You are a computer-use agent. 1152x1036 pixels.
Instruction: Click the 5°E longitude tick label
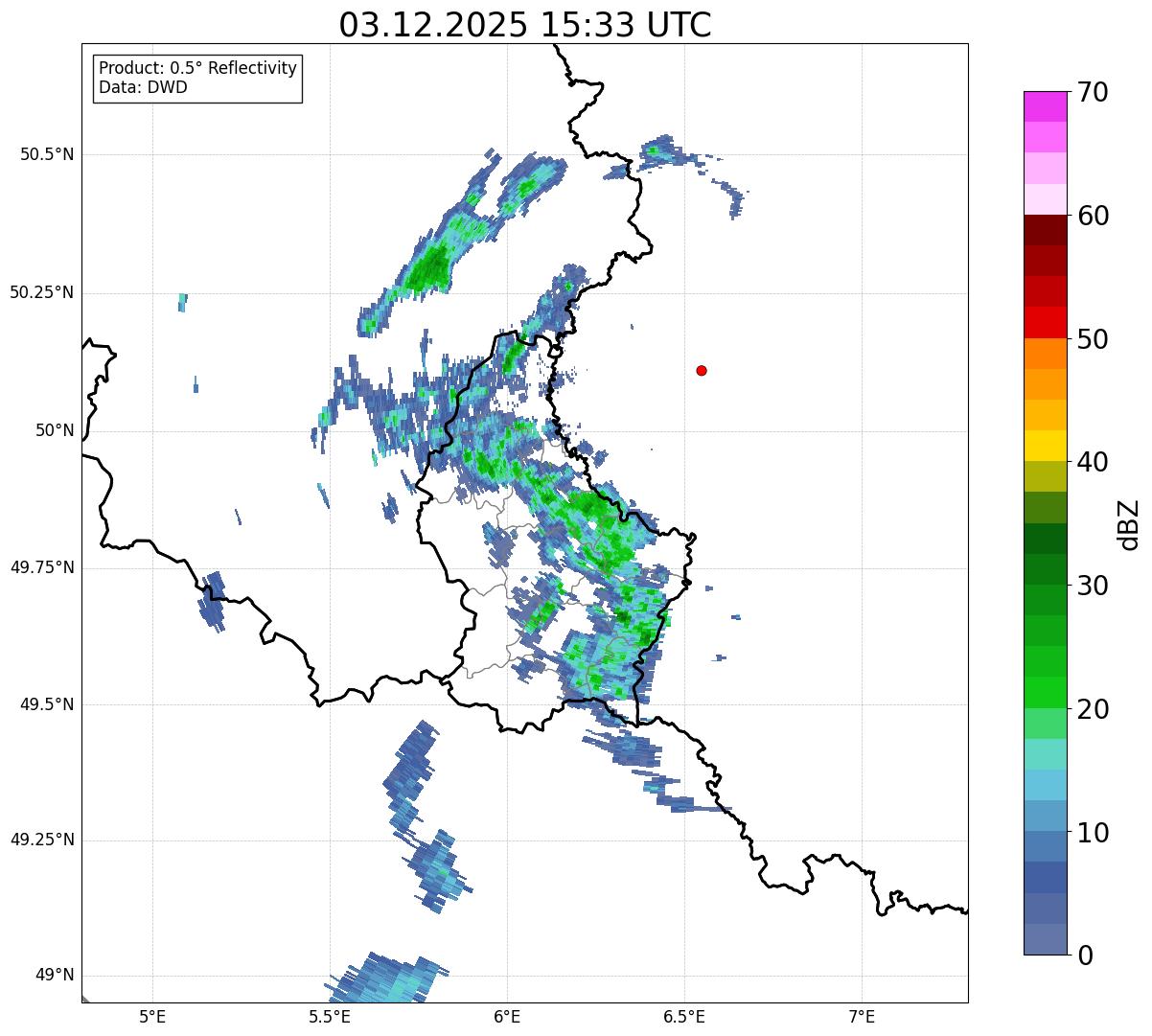click(152, 1016)
